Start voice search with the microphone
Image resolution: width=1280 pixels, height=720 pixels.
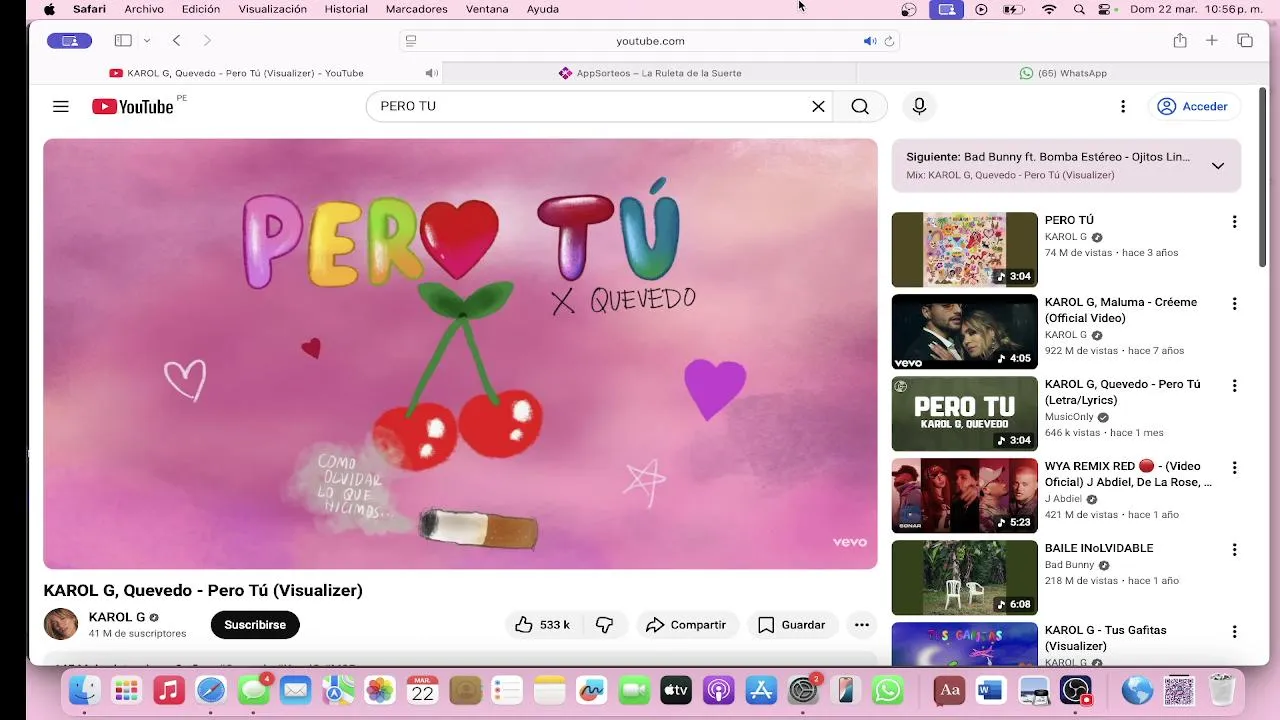tap(919, 107)
